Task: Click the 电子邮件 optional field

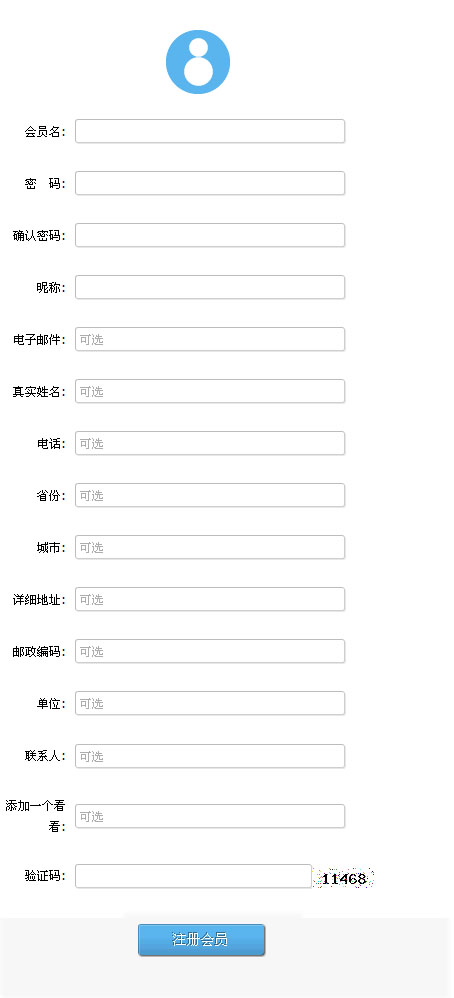Action: [x=210, y=339]
